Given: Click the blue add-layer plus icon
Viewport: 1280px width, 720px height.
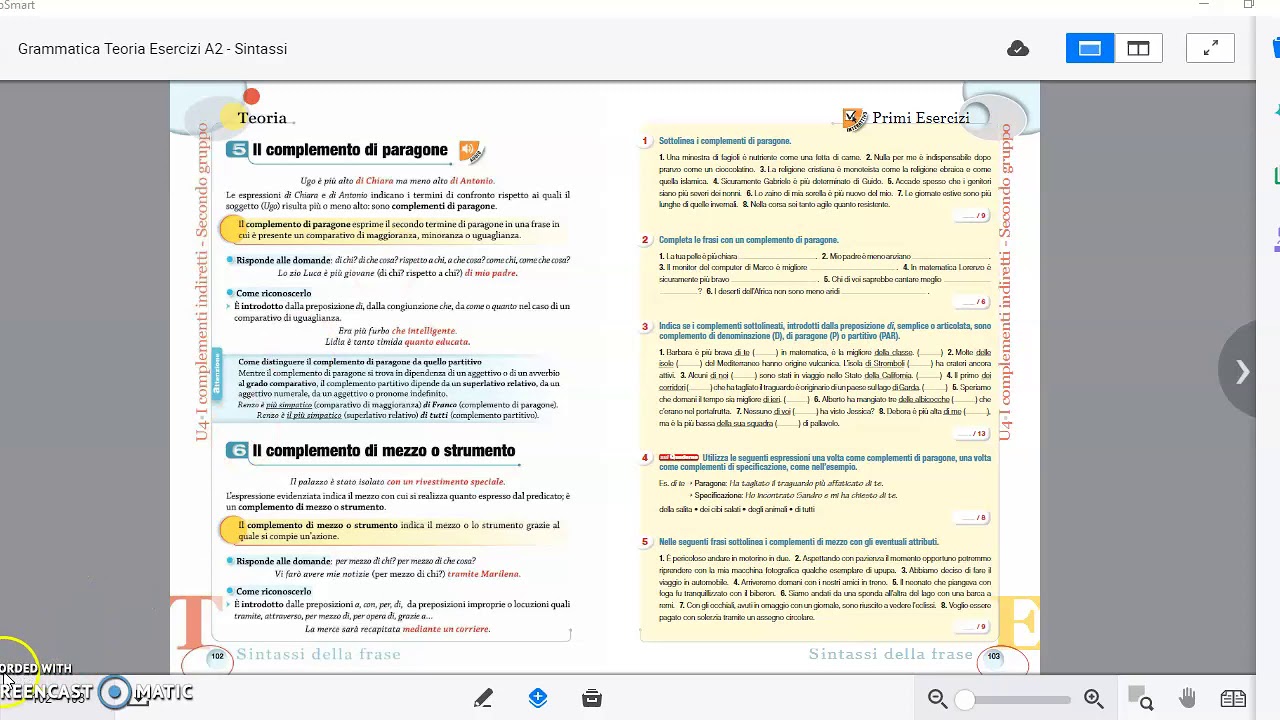Looking at the screenshot, I should click(x=538, y=698).
